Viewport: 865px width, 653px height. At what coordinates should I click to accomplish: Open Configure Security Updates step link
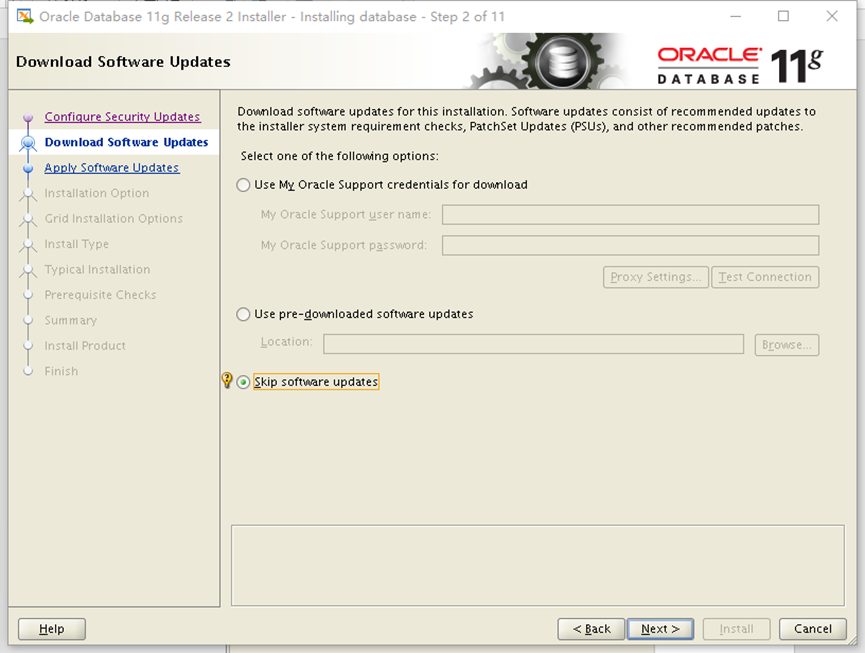(122, 117)
